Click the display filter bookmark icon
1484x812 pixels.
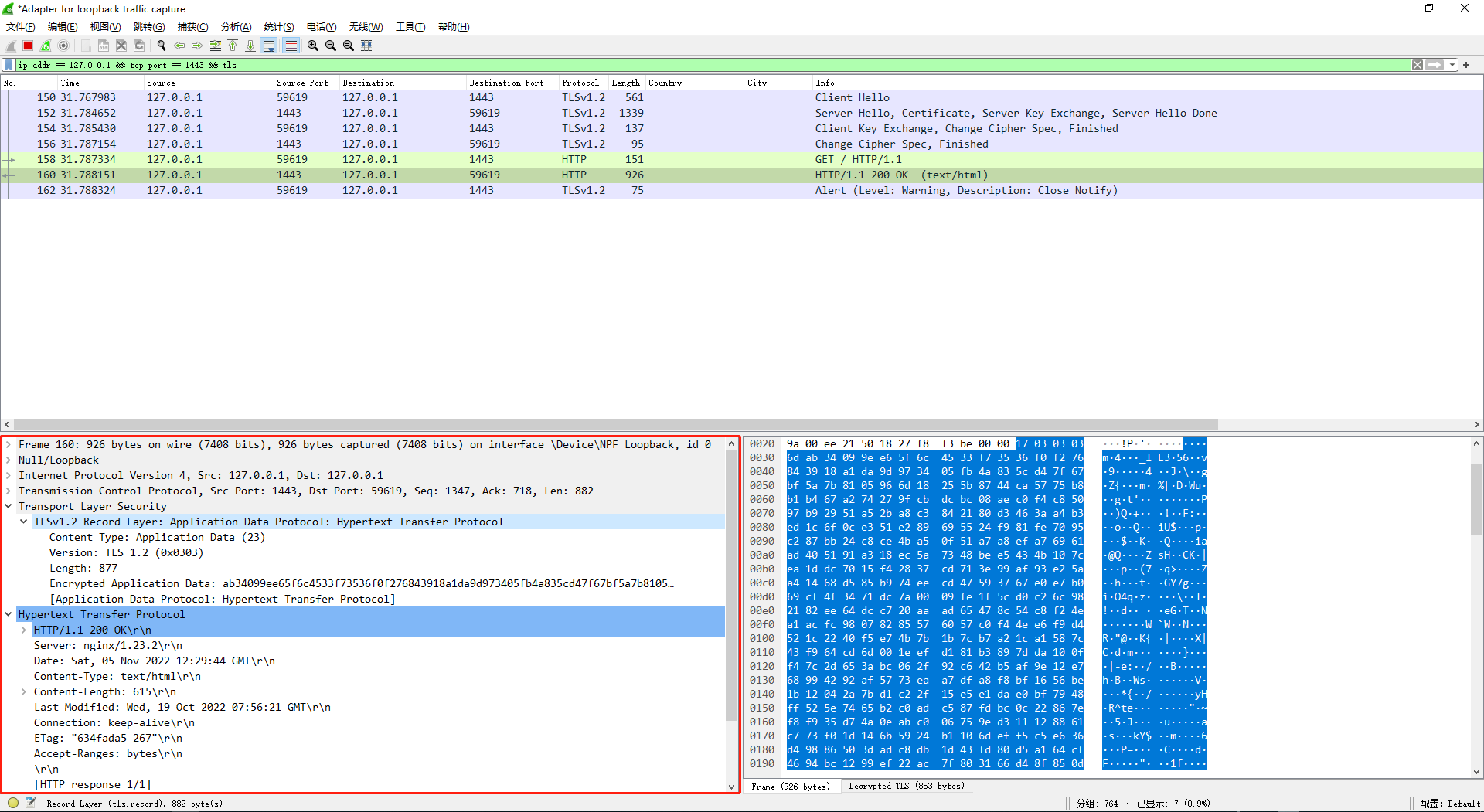(x=9, y=65)
